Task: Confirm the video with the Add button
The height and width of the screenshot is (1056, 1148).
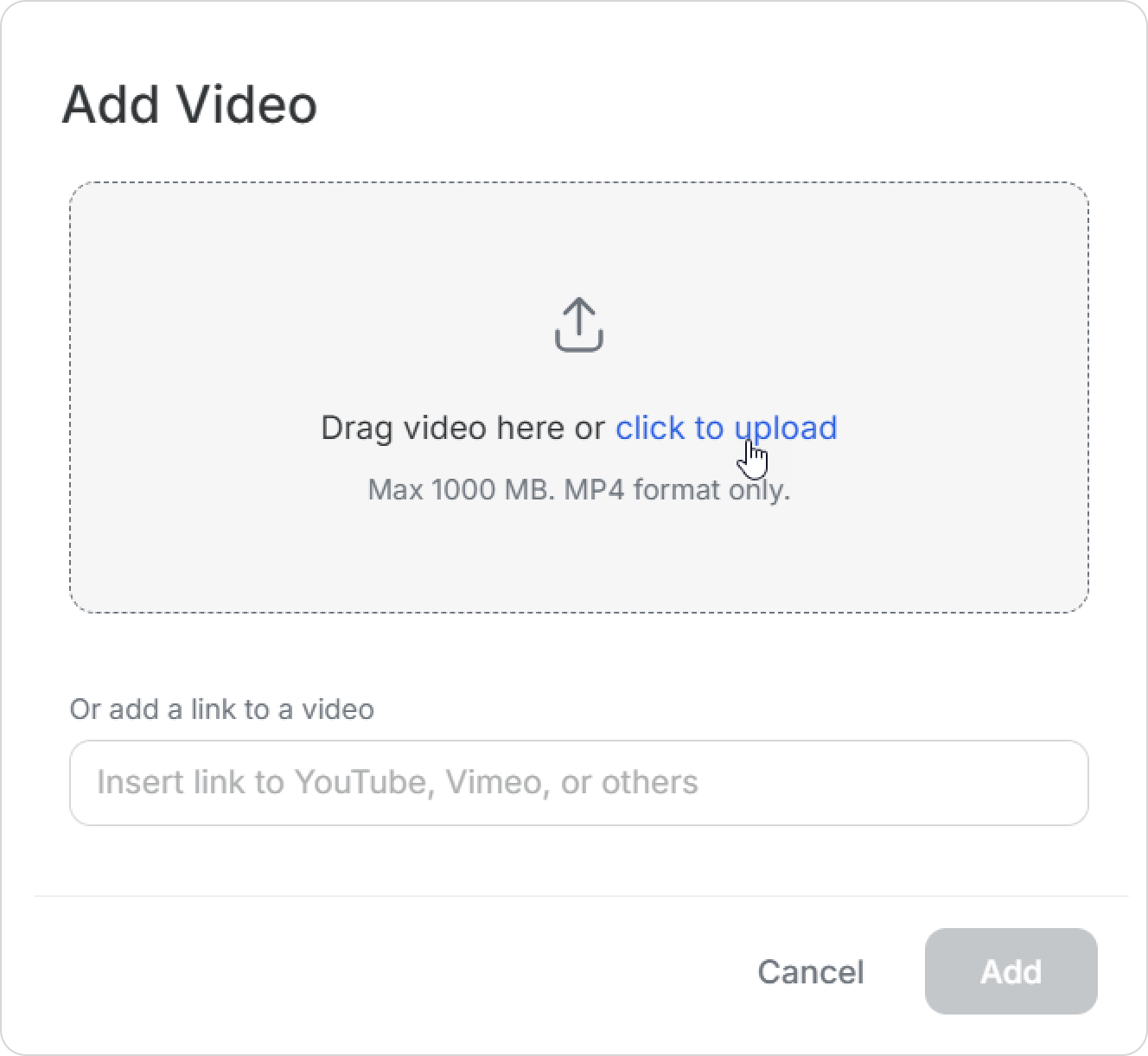Action: (1011, 971)
